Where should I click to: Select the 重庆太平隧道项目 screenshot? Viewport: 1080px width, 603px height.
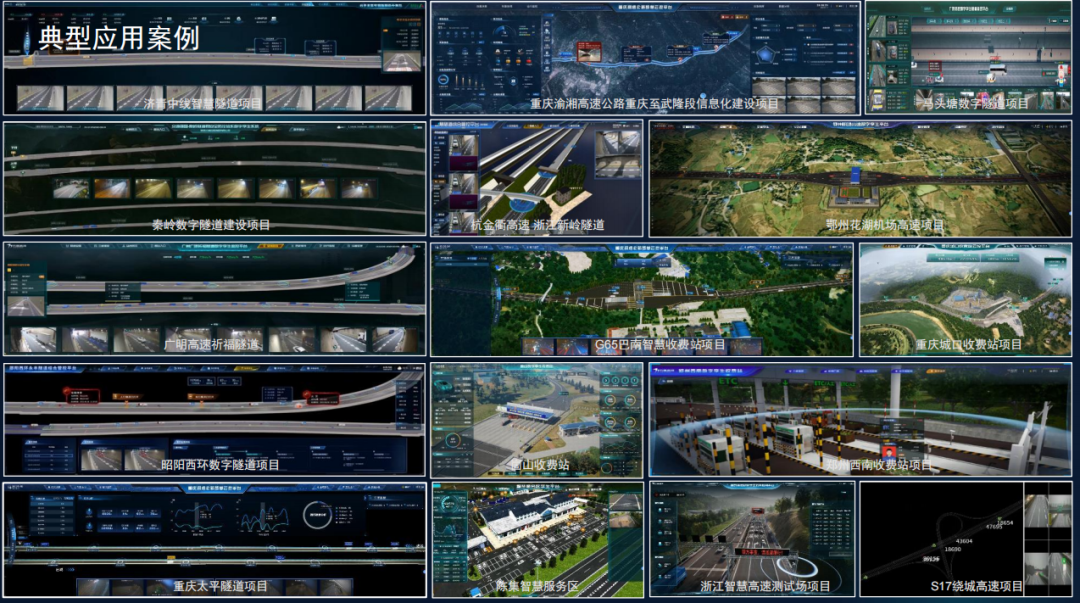tap(214, 540)
